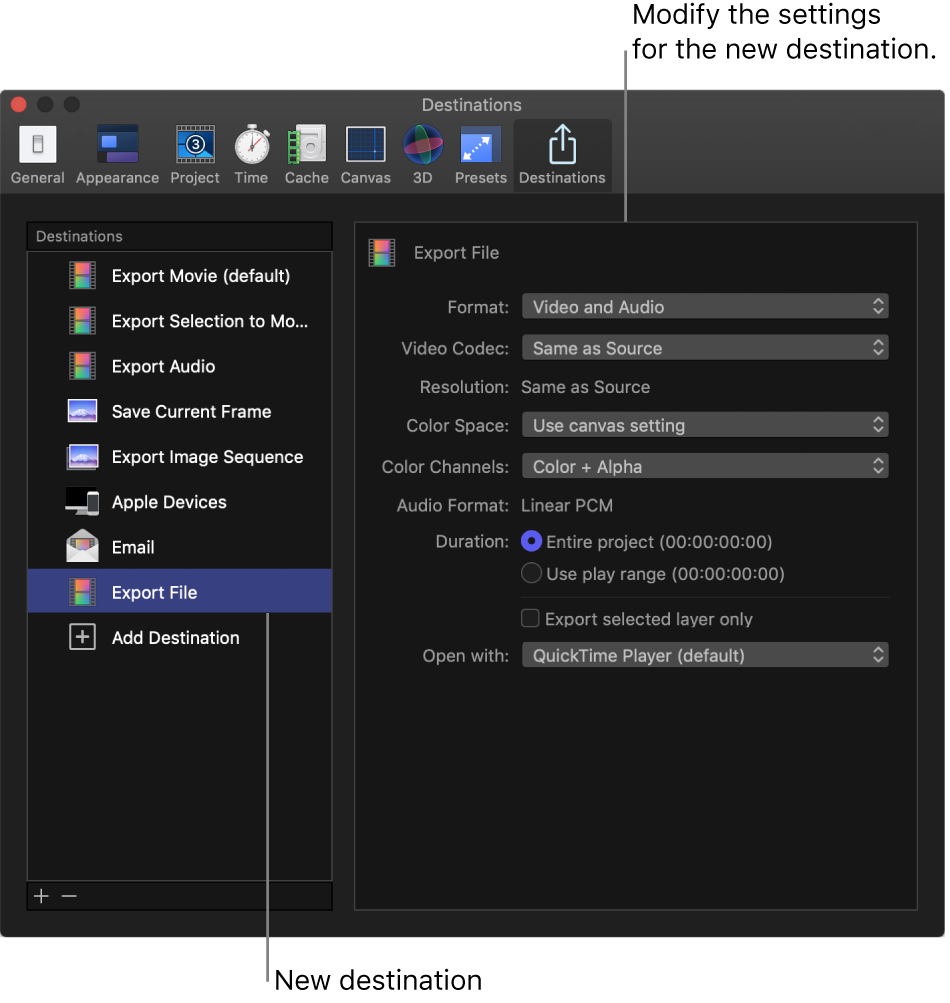Enable Export selected layer only checkbox
This screenshot has height=1003, width=950.
tap(531, 619)
